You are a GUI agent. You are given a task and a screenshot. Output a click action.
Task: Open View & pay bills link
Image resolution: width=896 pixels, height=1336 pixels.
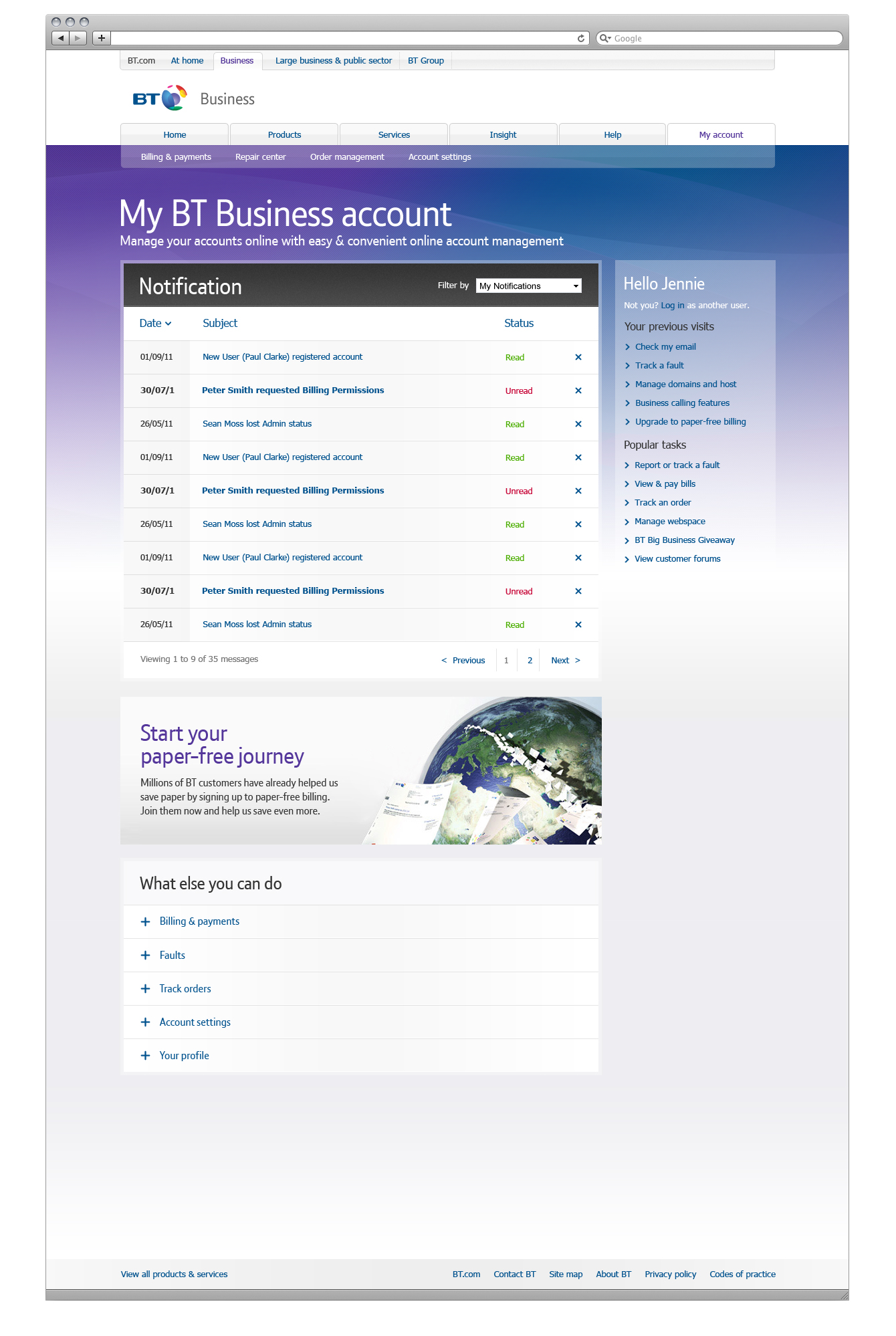click(665, 484)
